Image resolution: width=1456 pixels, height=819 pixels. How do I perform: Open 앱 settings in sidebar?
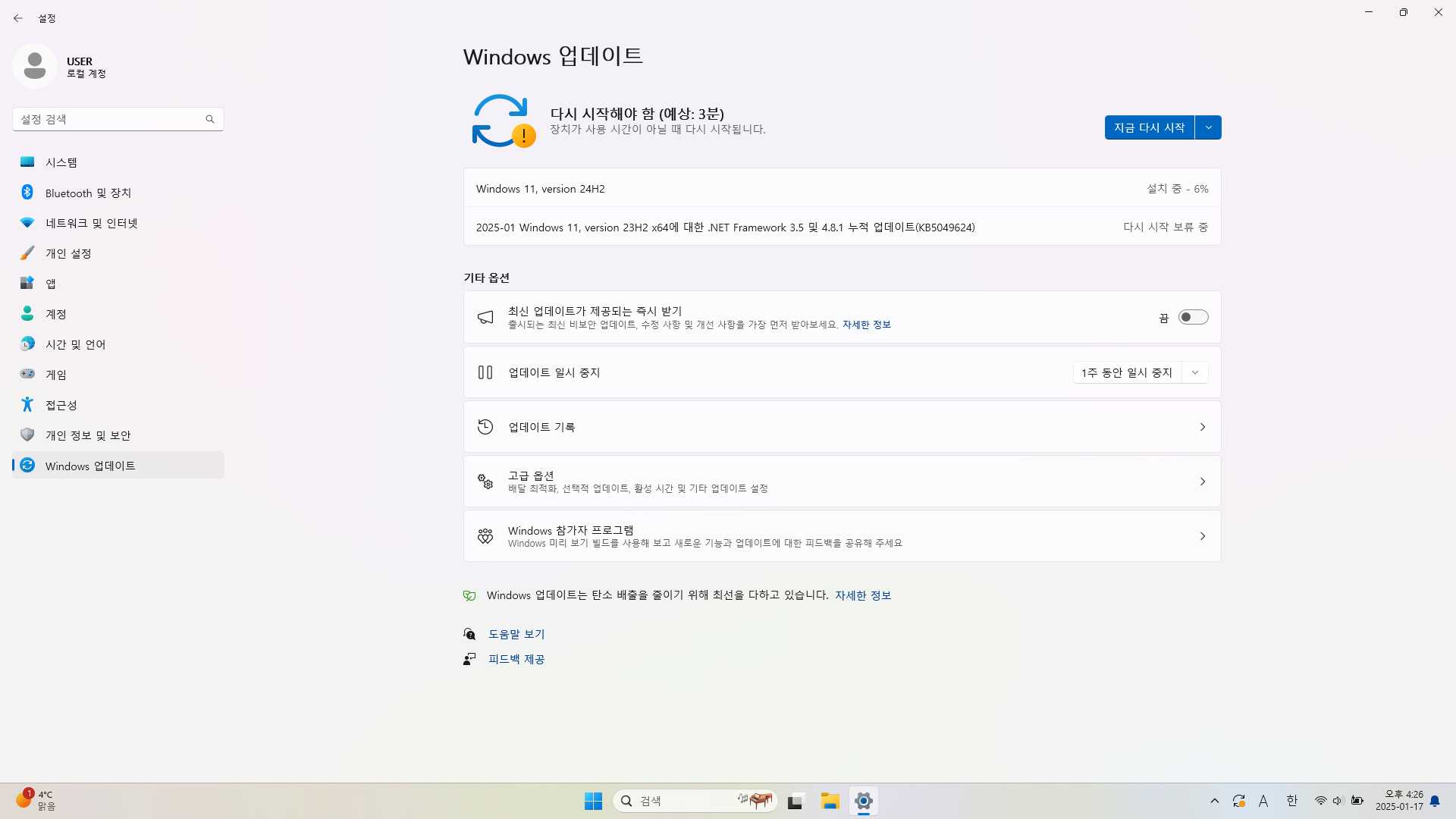pyautogui.click(x=118, y=284)
